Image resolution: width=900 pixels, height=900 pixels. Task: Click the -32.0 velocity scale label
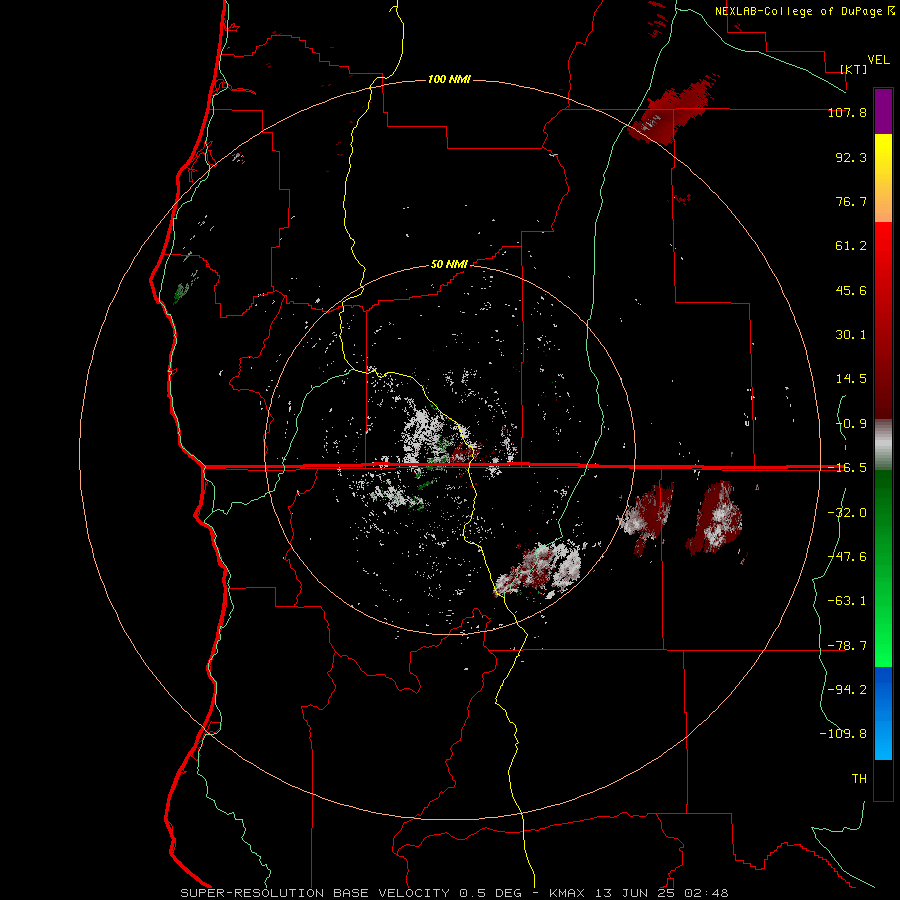tap(847, 513)
